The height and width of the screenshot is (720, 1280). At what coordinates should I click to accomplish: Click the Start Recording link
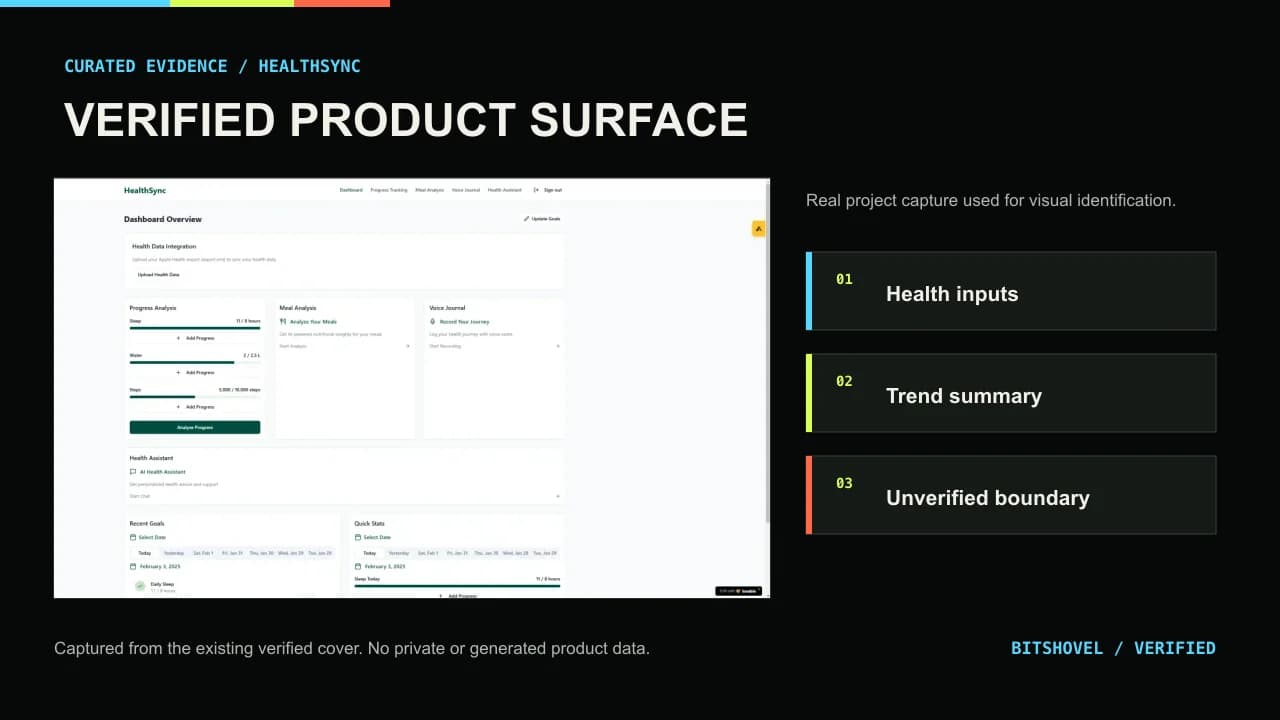(x=445, y=346)
